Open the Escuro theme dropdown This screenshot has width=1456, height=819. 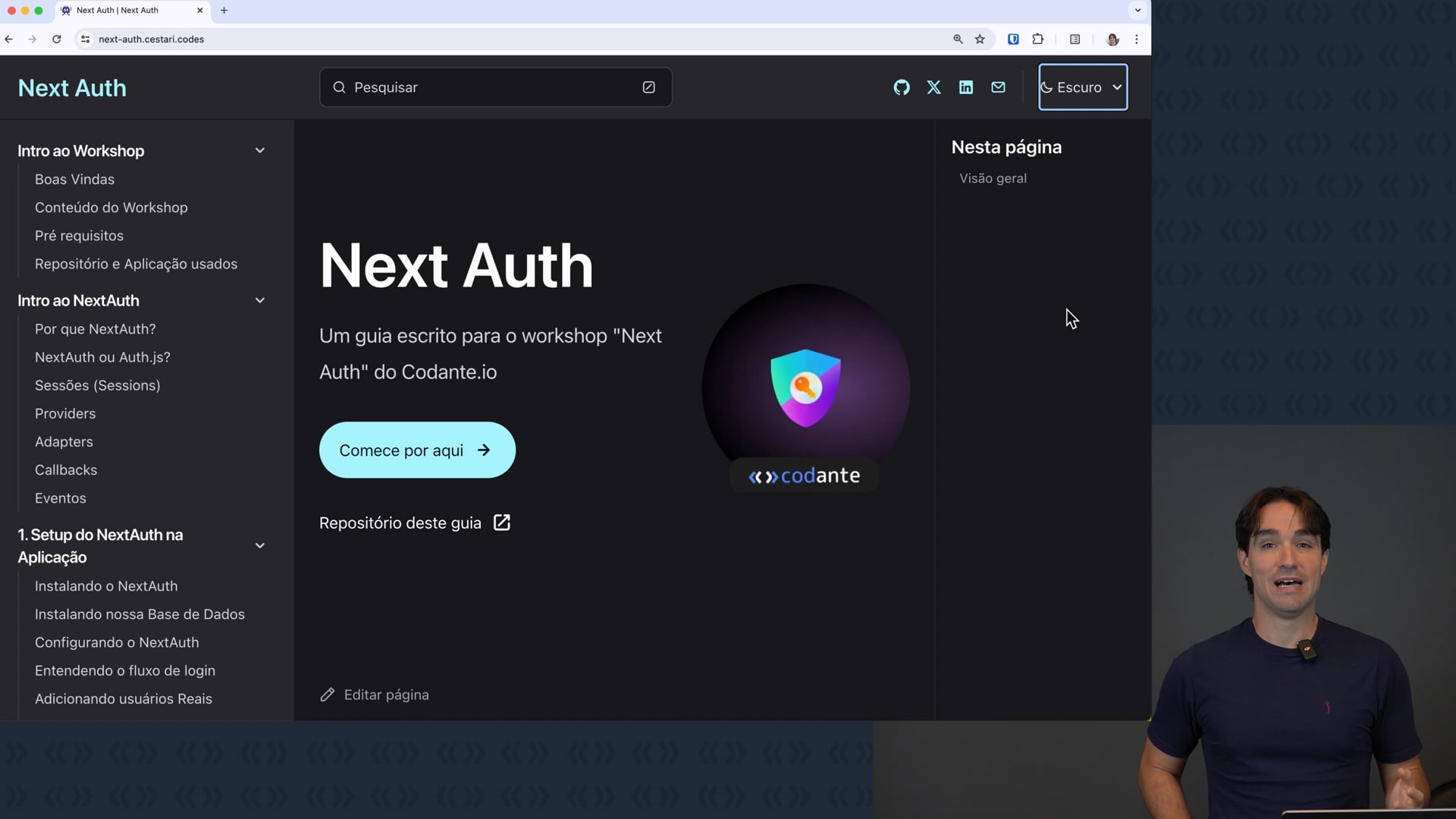click(x=1082, y=87)
